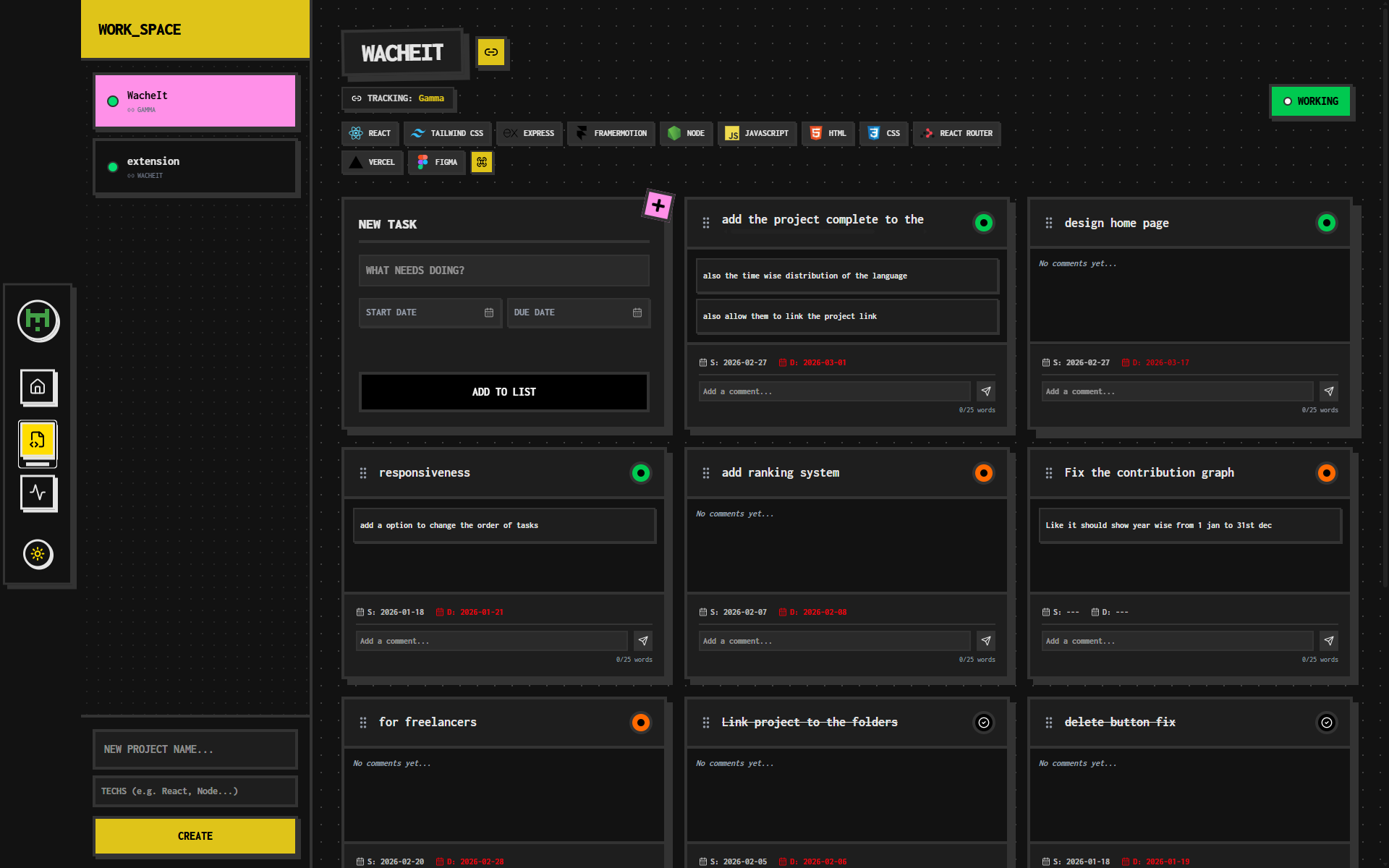Focus the TECHS input field
1389x868 pixels.
[x=195, y=791]
